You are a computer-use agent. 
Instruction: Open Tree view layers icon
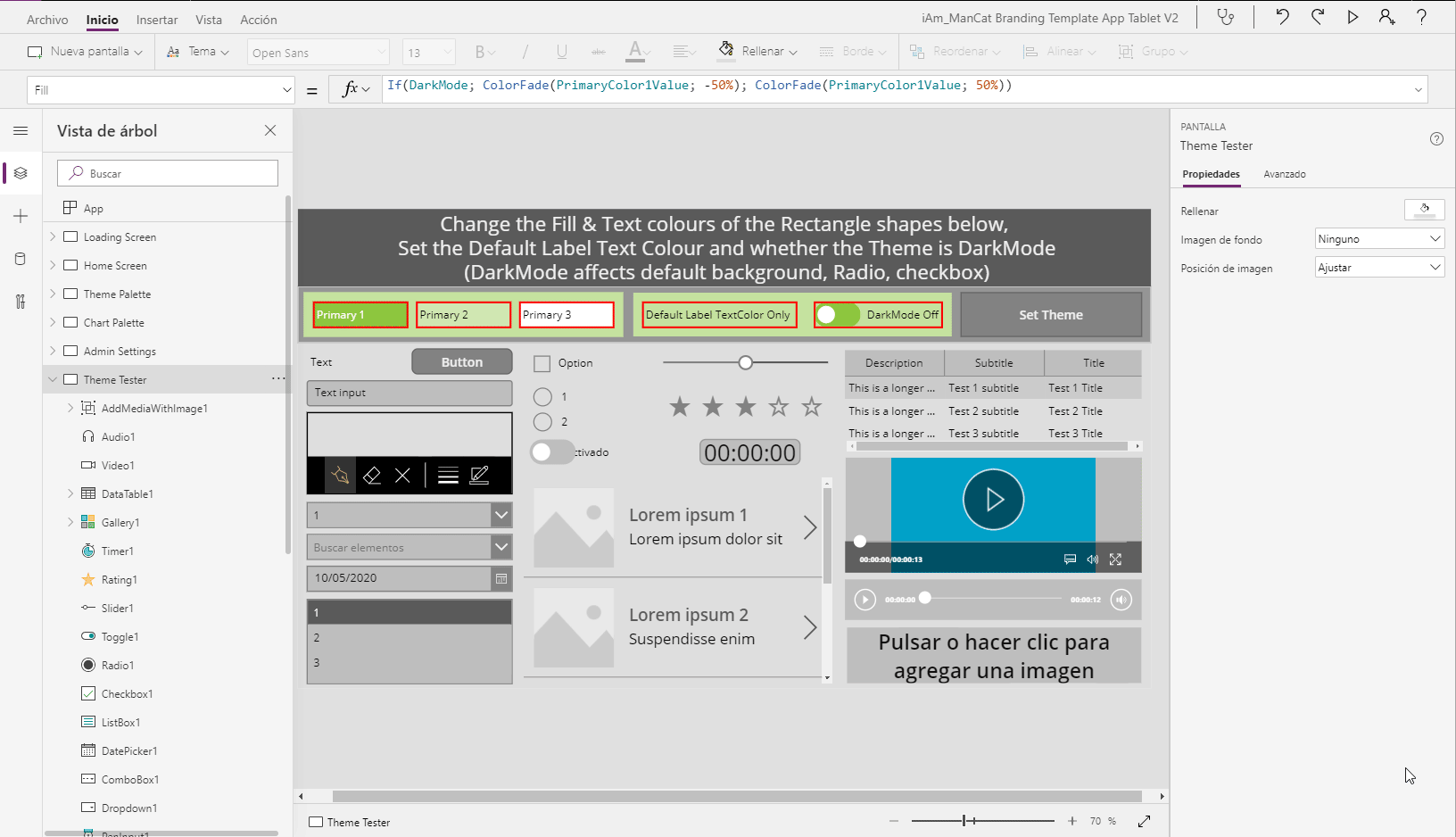(x=21, y=173)
